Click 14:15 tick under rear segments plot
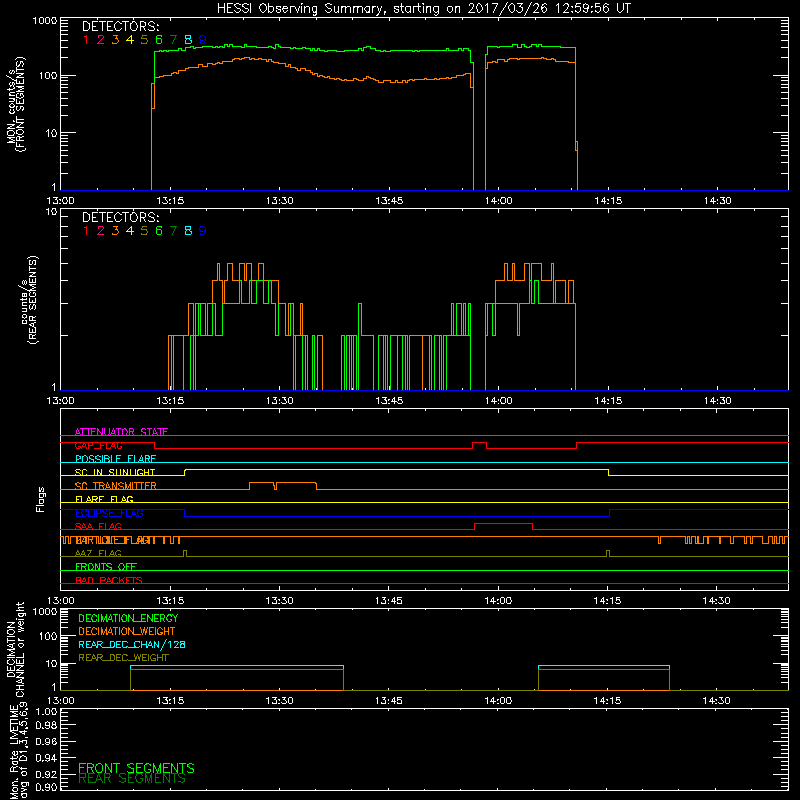The height and width of the screenshot is (800, 800). tap(608, 401)
